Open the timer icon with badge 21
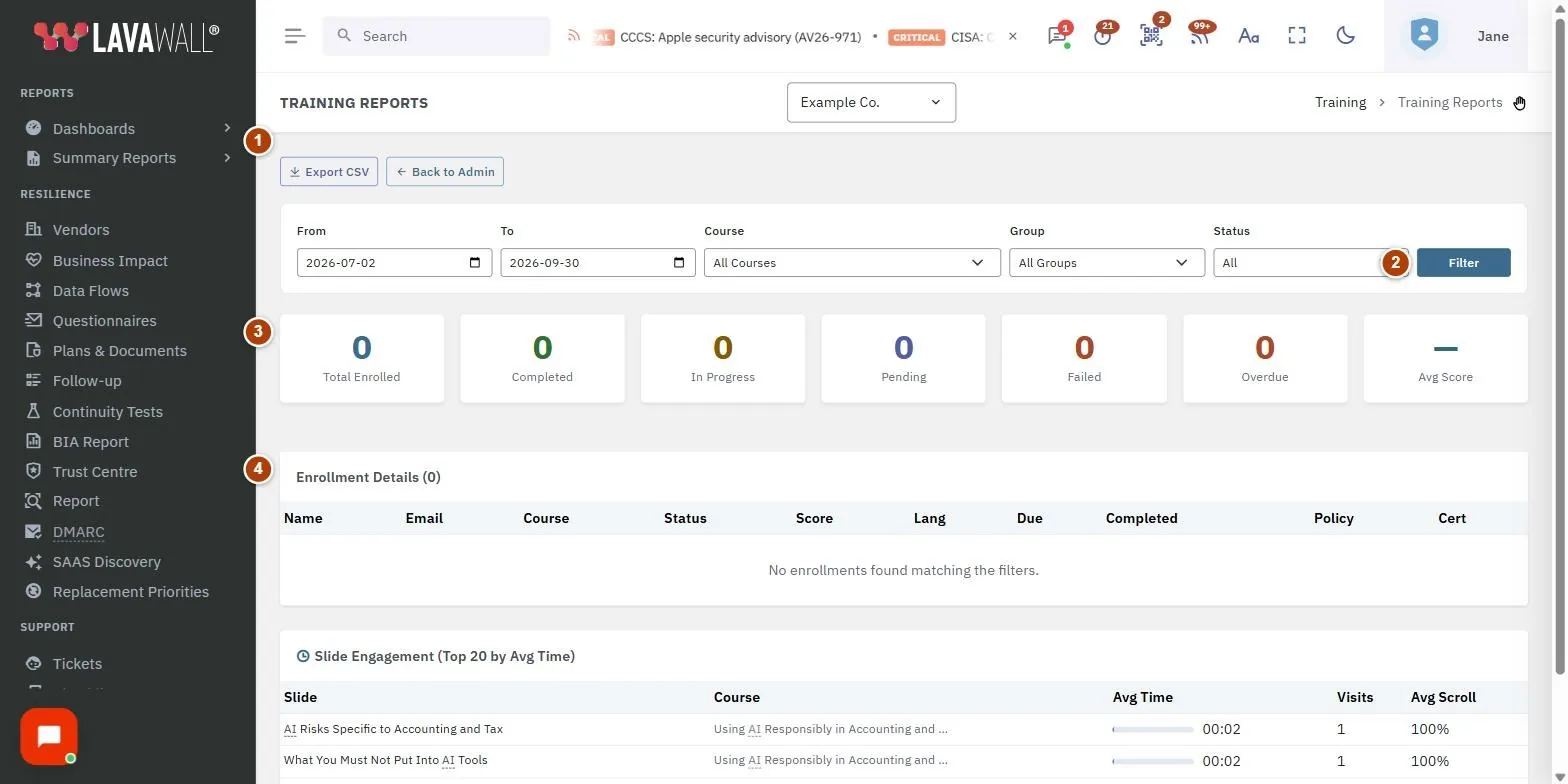The width and height of the screenshot is (1568, 784). 1103,36
